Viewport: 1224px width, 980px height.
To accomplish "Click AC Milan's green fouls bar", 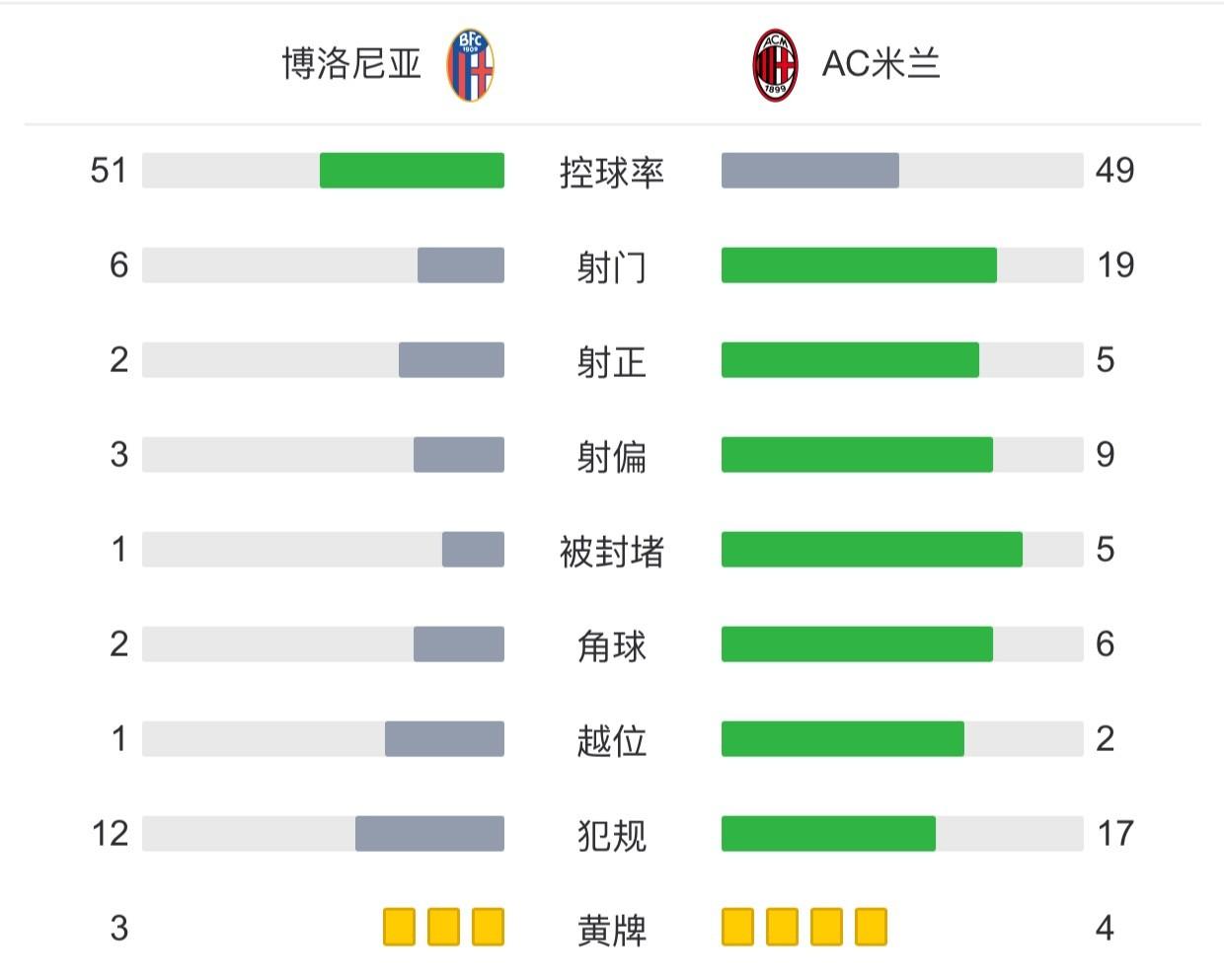I will tap(828, 834).
